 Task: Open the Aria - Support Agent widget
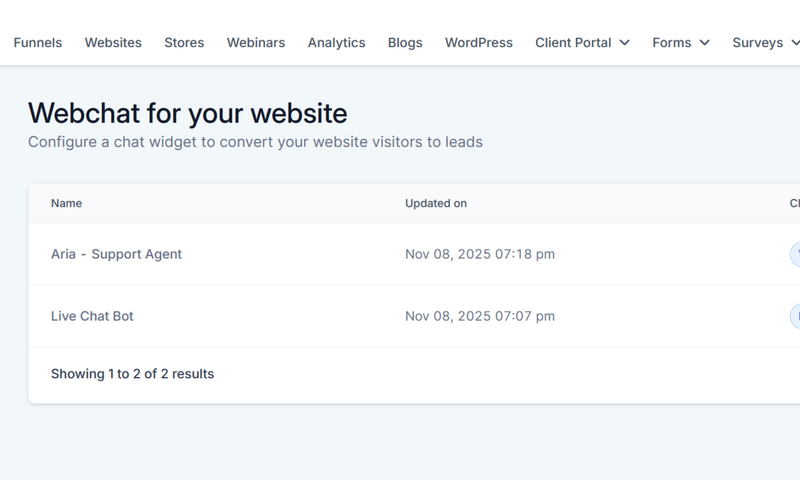[116, 254]
